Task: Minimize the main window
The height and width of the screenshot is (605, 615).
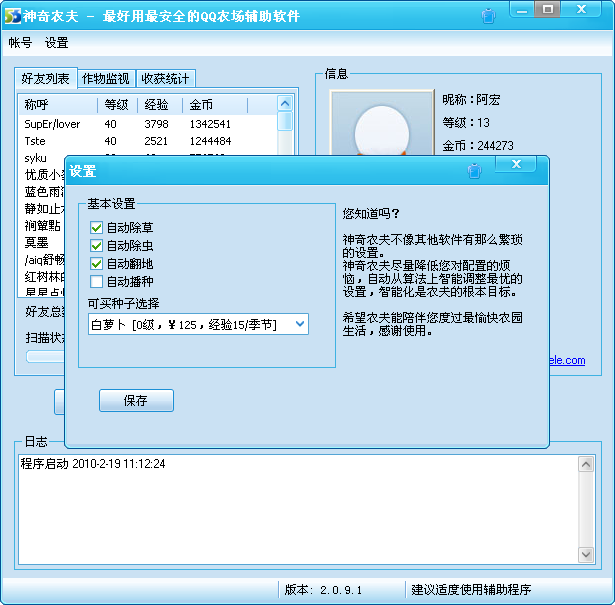Action: (x=522, y=9)
